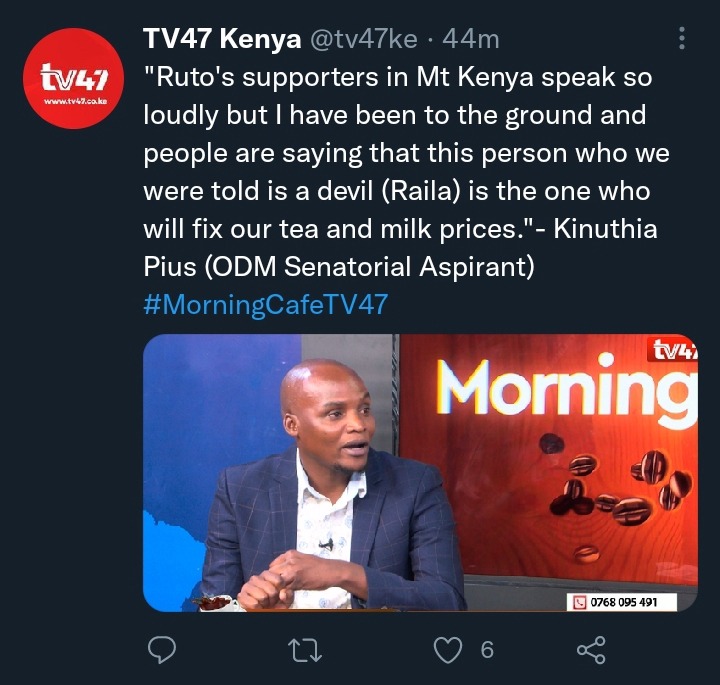Viewport: 720px width, 685px height.
Task: Retweet using the arrows icon
Action: [304, 650]
